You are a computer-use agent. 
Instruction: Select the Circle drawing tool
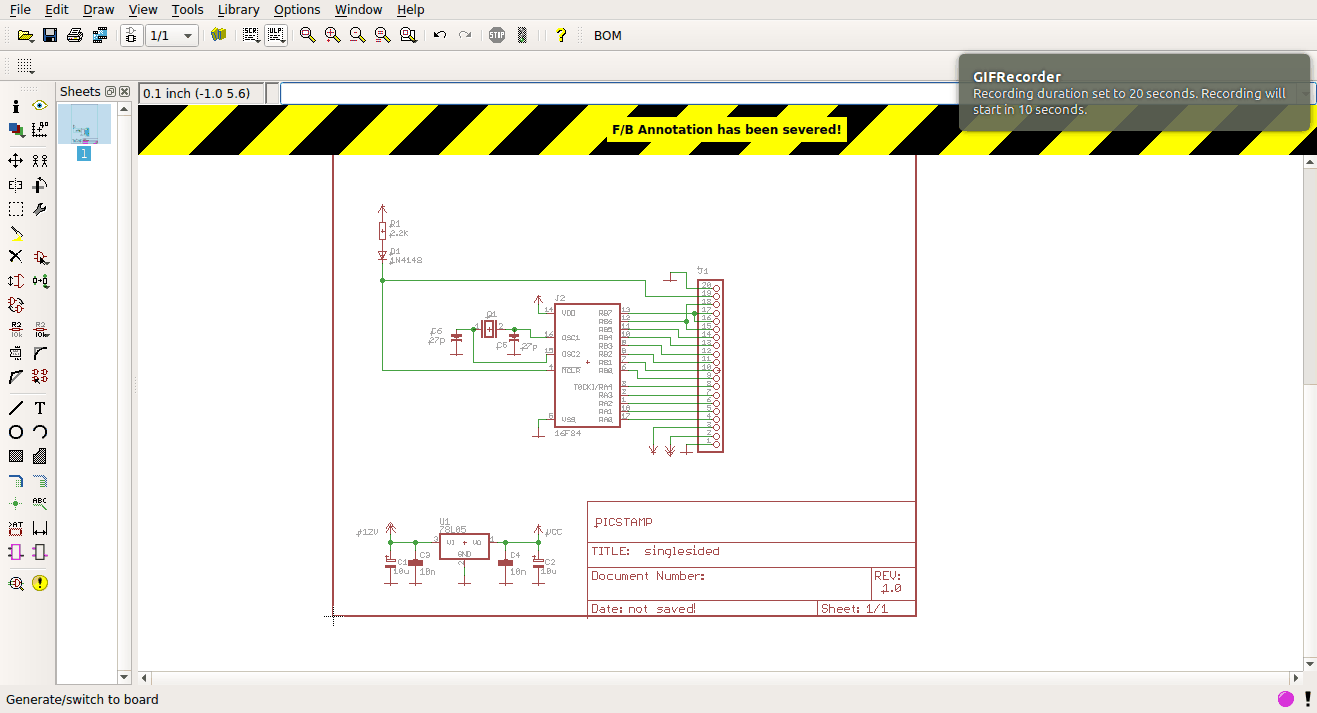click(x=16, y=432)
